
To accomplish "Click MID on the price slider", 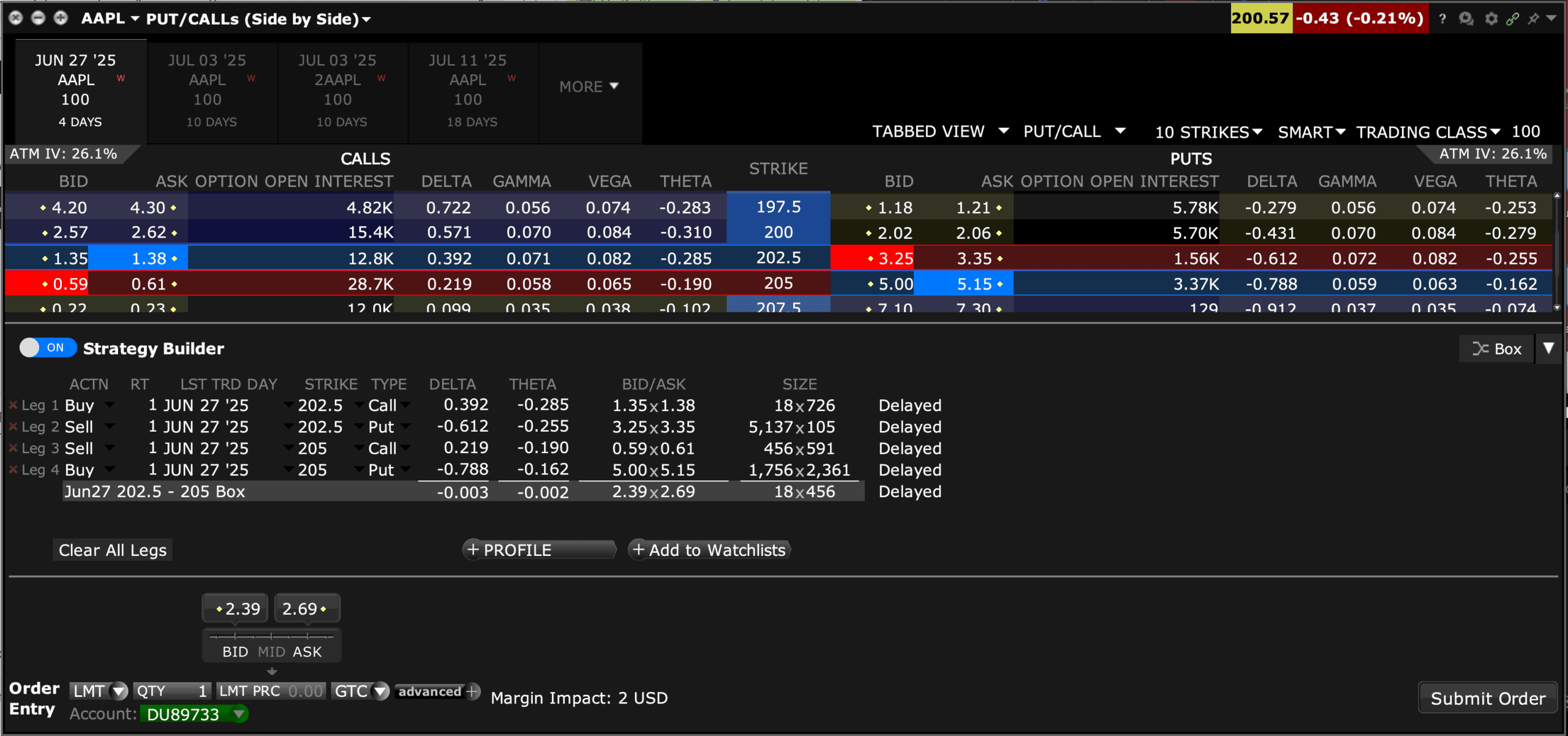I will point(271,652).
